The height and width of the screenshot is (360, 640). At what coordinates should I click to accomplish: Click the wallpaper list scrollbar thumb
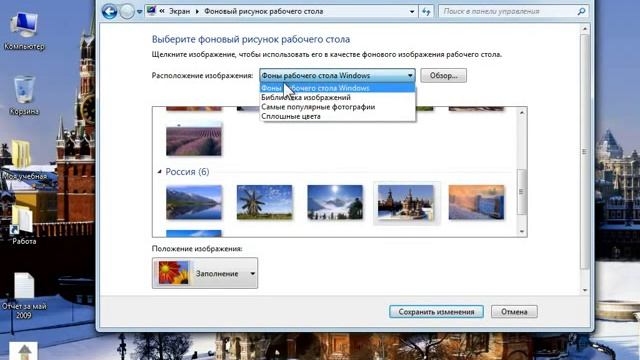[522, 191]
